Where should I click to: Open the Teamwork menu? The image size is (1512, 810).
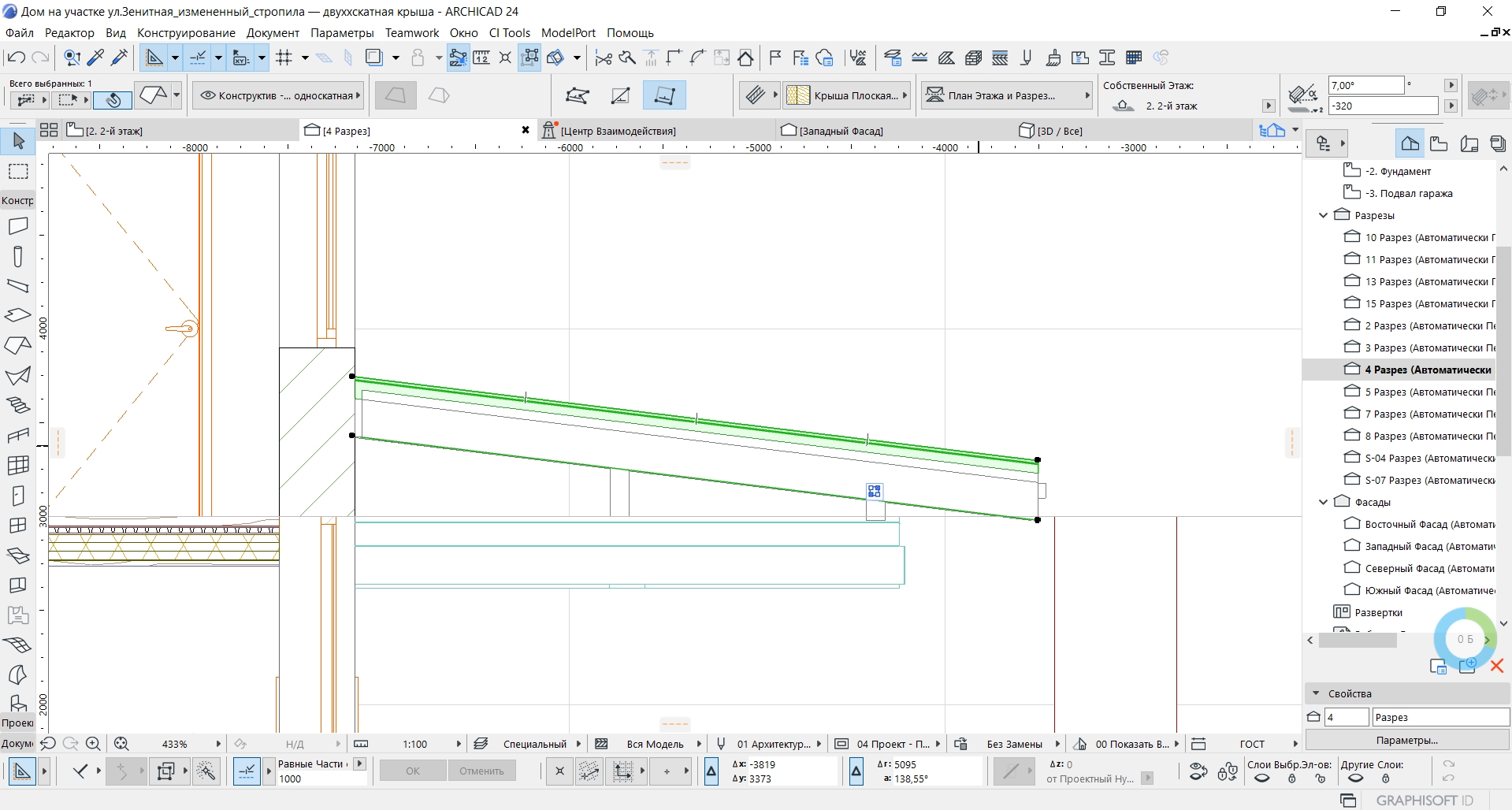412,33
